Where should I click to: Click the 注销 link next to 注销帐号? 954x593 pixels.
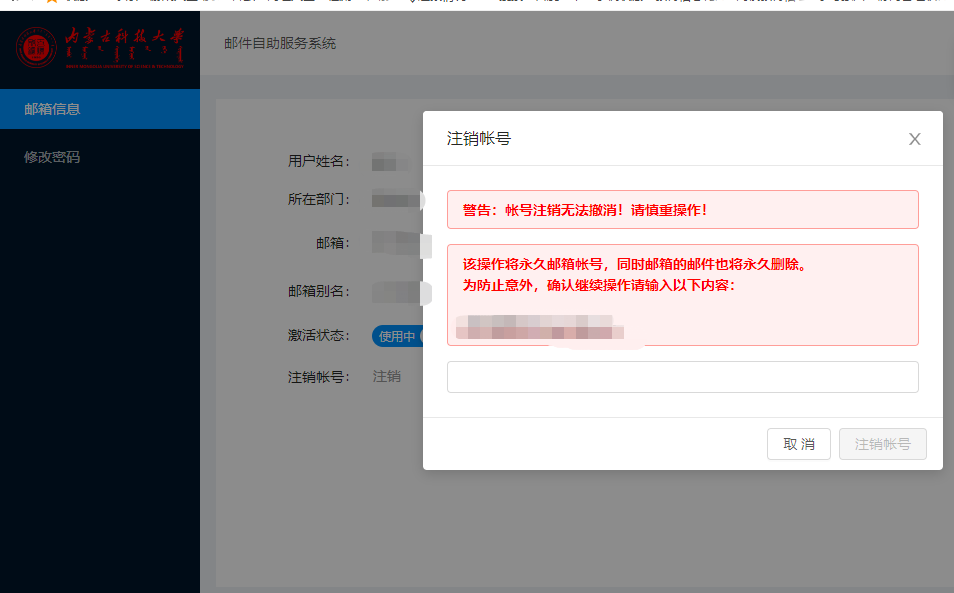pyautogui.click(x=387, y=376)
